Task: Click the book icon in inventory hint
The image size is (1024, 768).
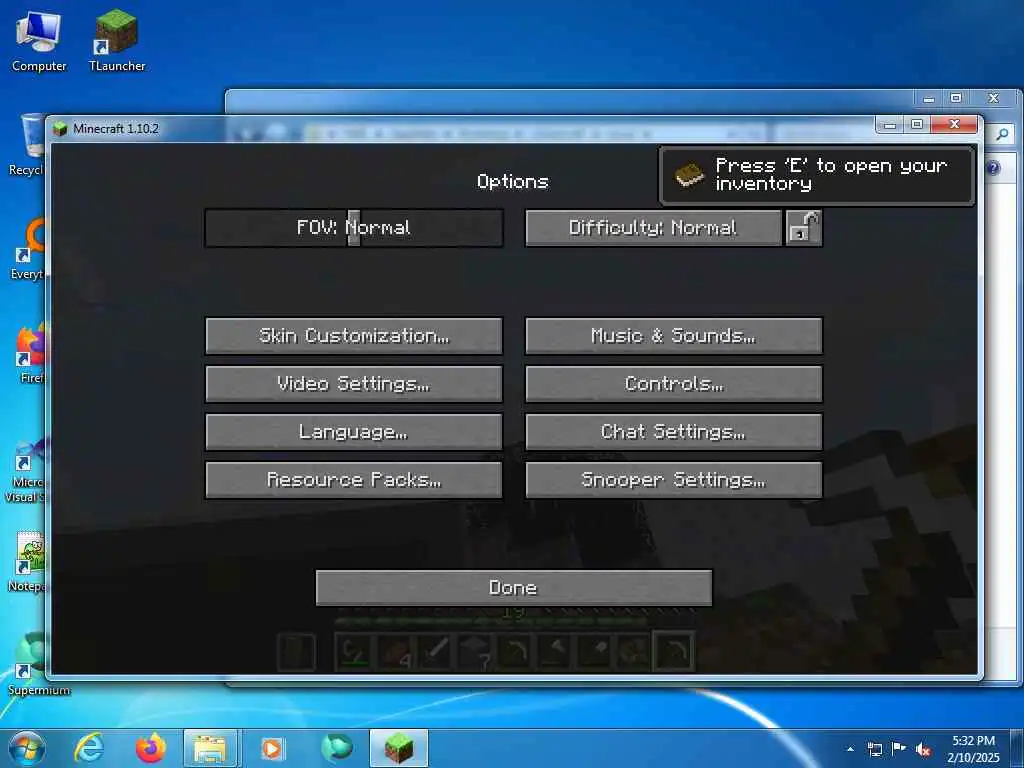Action: point(689,175)
